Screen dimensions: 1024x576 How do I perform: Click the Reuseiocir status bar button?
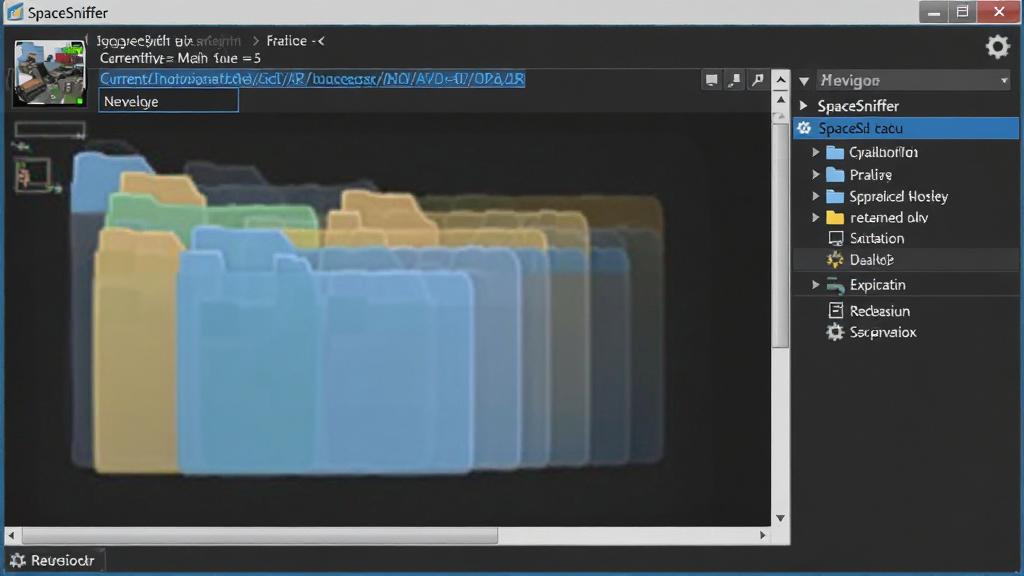point(55,560)
